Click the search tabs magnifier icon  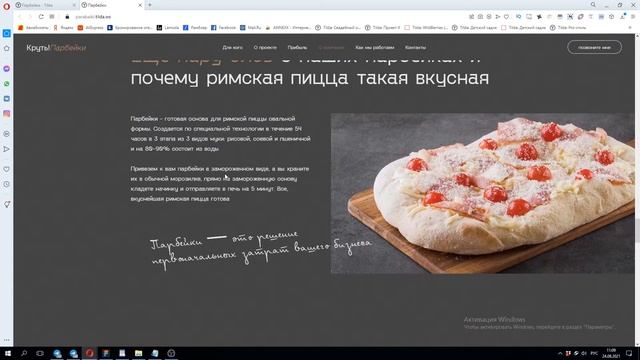pos(593,5)
